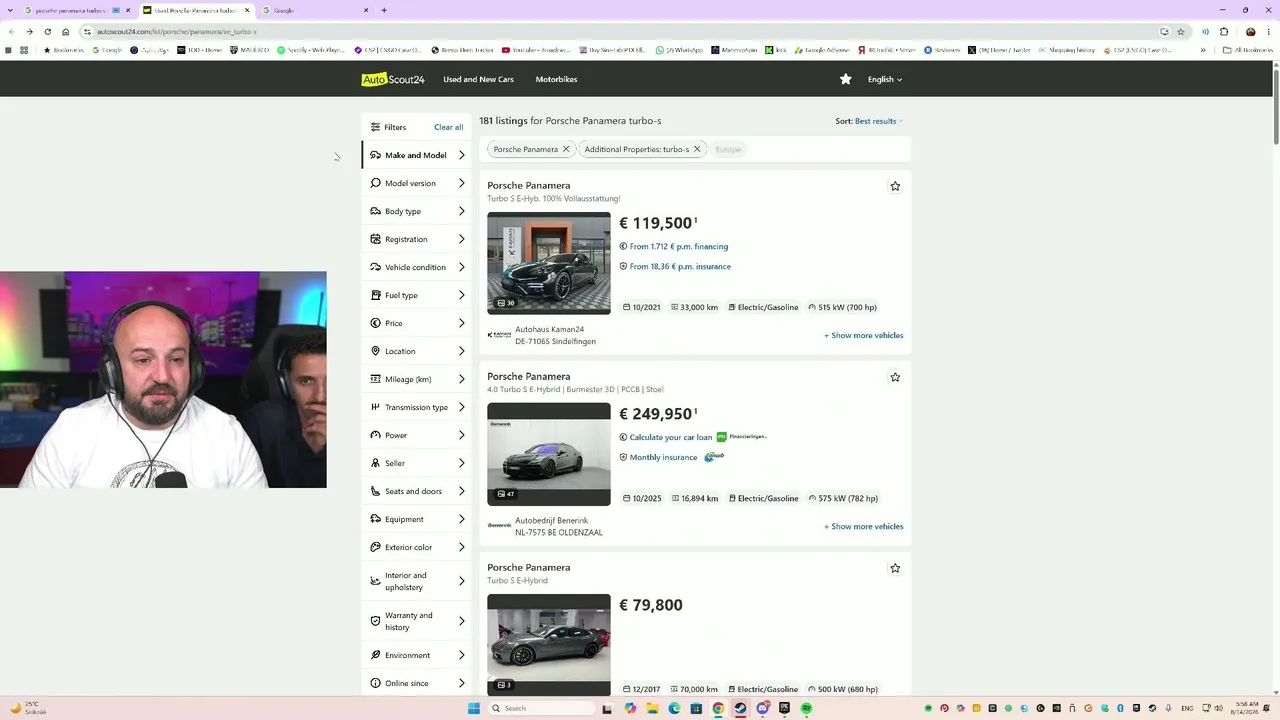Favorite the €249,950 Porsche Panamera listing
This screenshot has width=1280, height=720.
click(x=895, y=377)
